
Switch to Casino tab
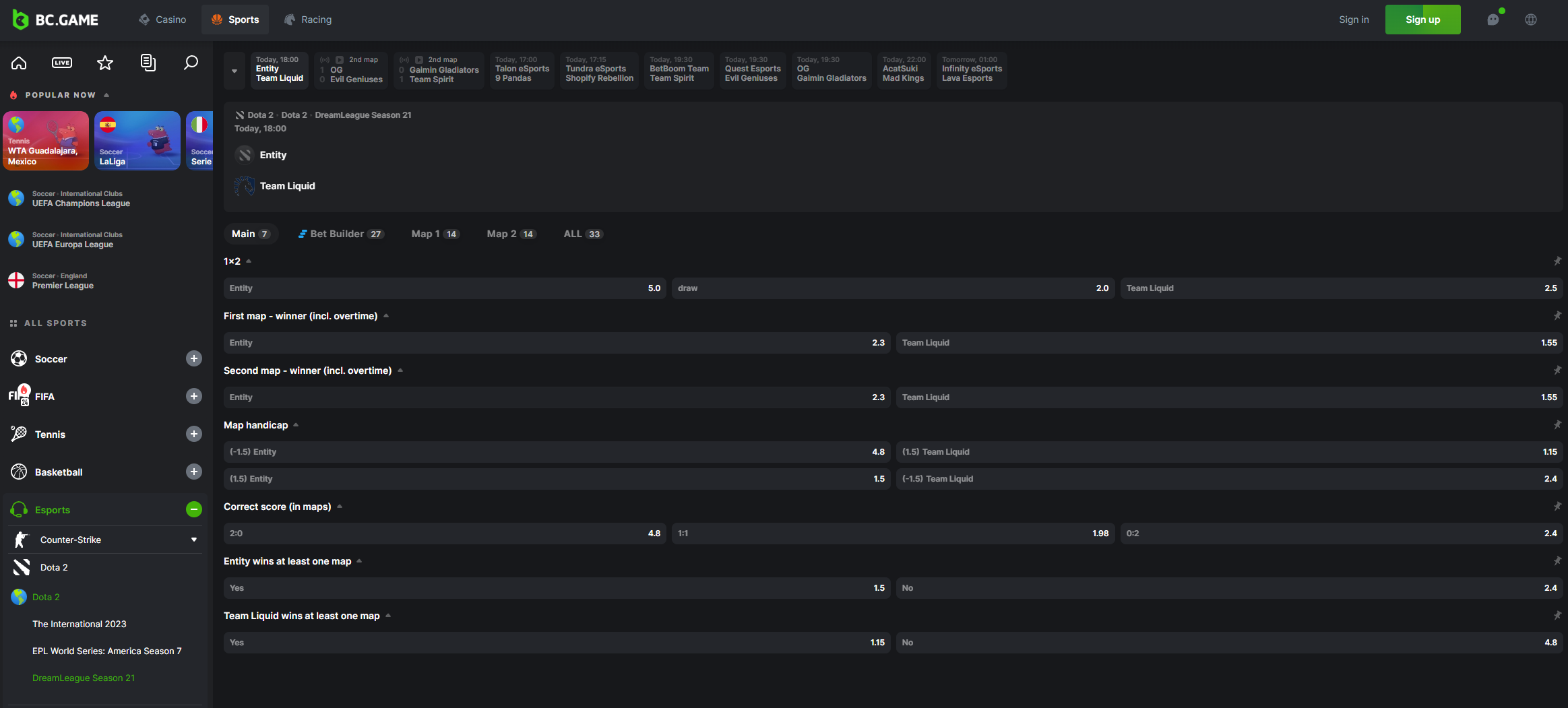[x=162, y=20]
